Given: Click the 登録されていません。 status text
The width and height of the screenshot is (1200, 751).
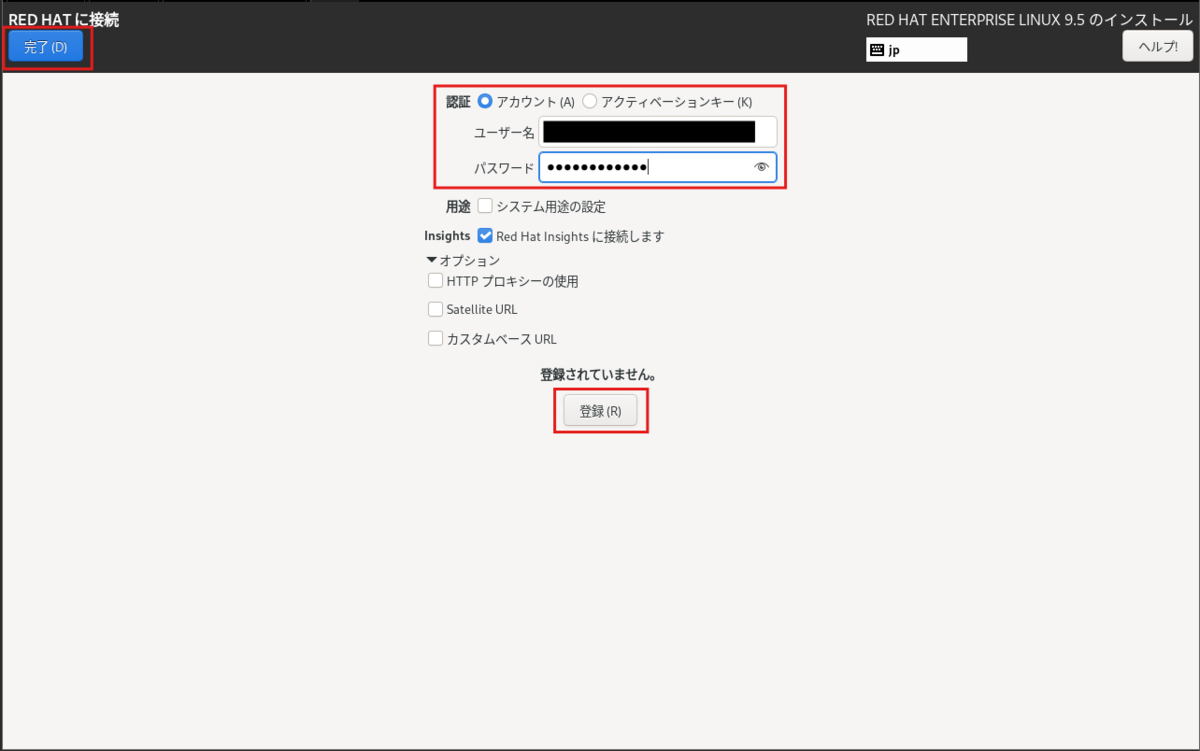Looking at the screenshot, I should tap(599, 374).
